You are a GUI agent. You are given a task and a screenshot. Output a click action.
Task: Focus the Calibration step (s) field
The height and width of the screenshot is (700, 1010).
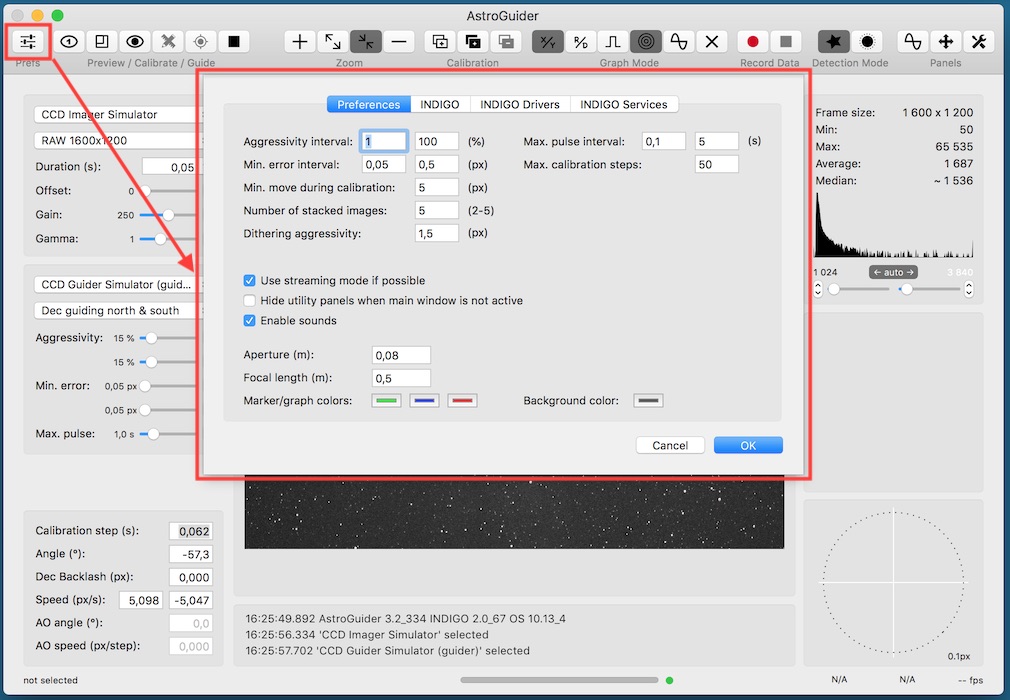pos(191,531)
